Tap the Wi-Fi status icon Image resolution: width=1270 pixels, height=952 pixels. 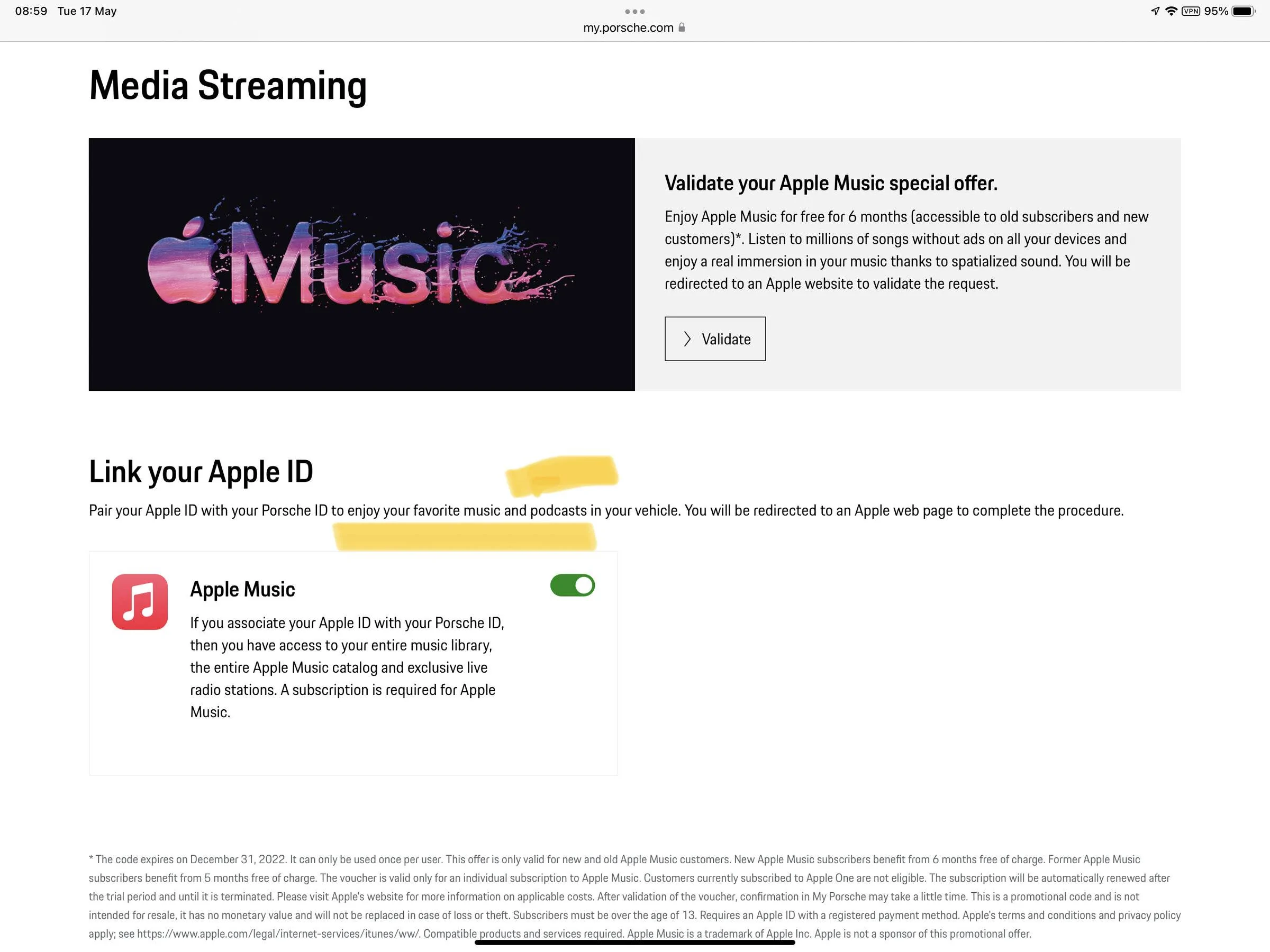pyautogui.click(x=1171, y=11)
